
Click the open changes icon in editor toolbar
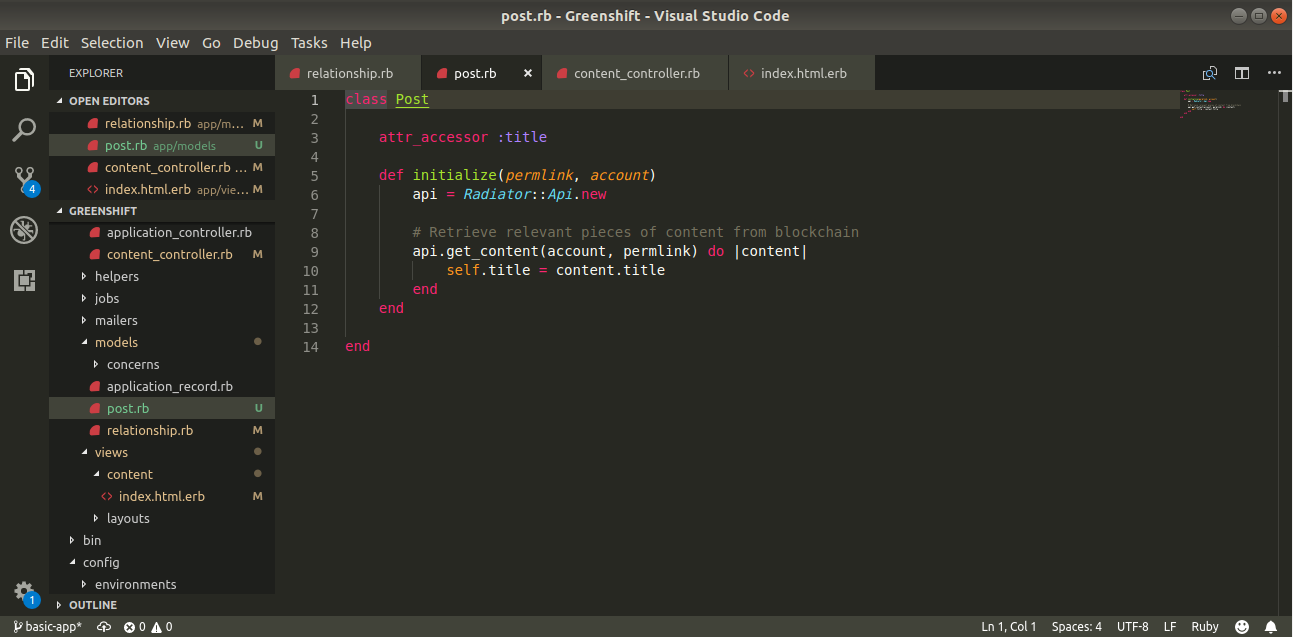tap(1210, 73)
